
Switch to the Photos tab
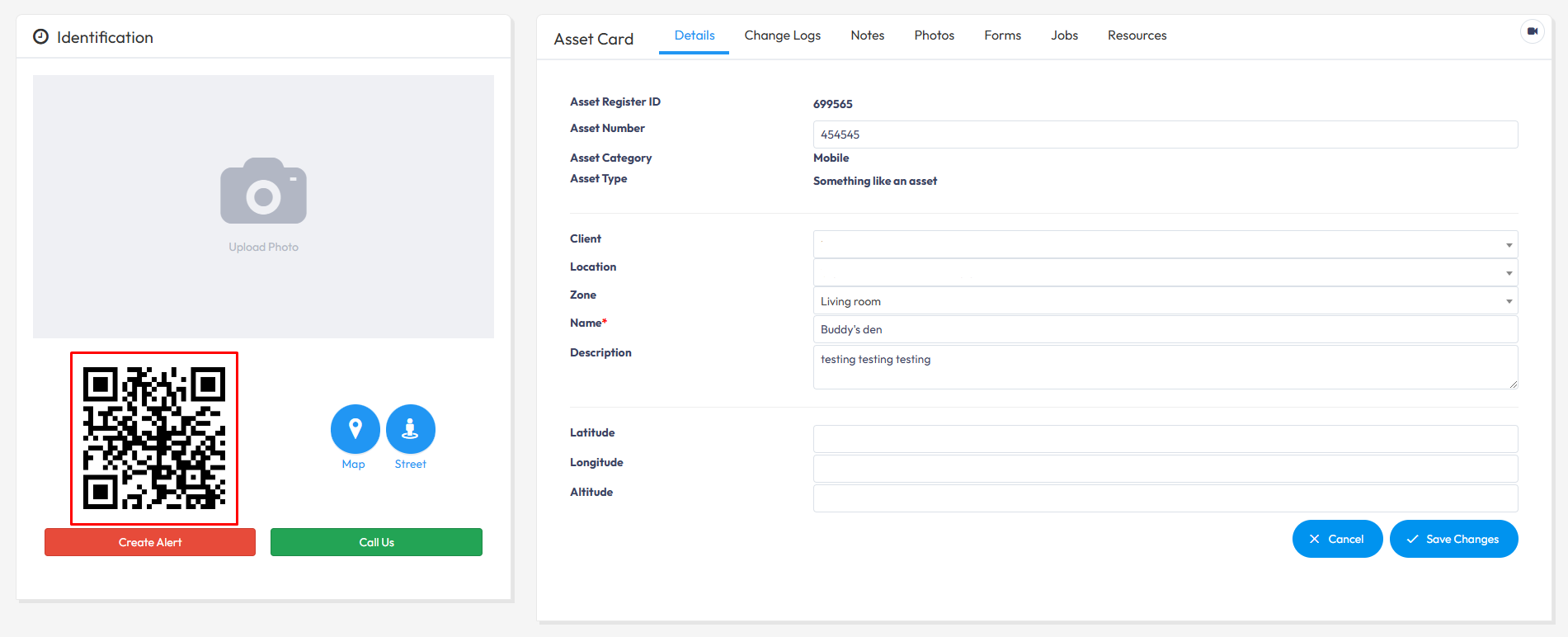point(935,35)
